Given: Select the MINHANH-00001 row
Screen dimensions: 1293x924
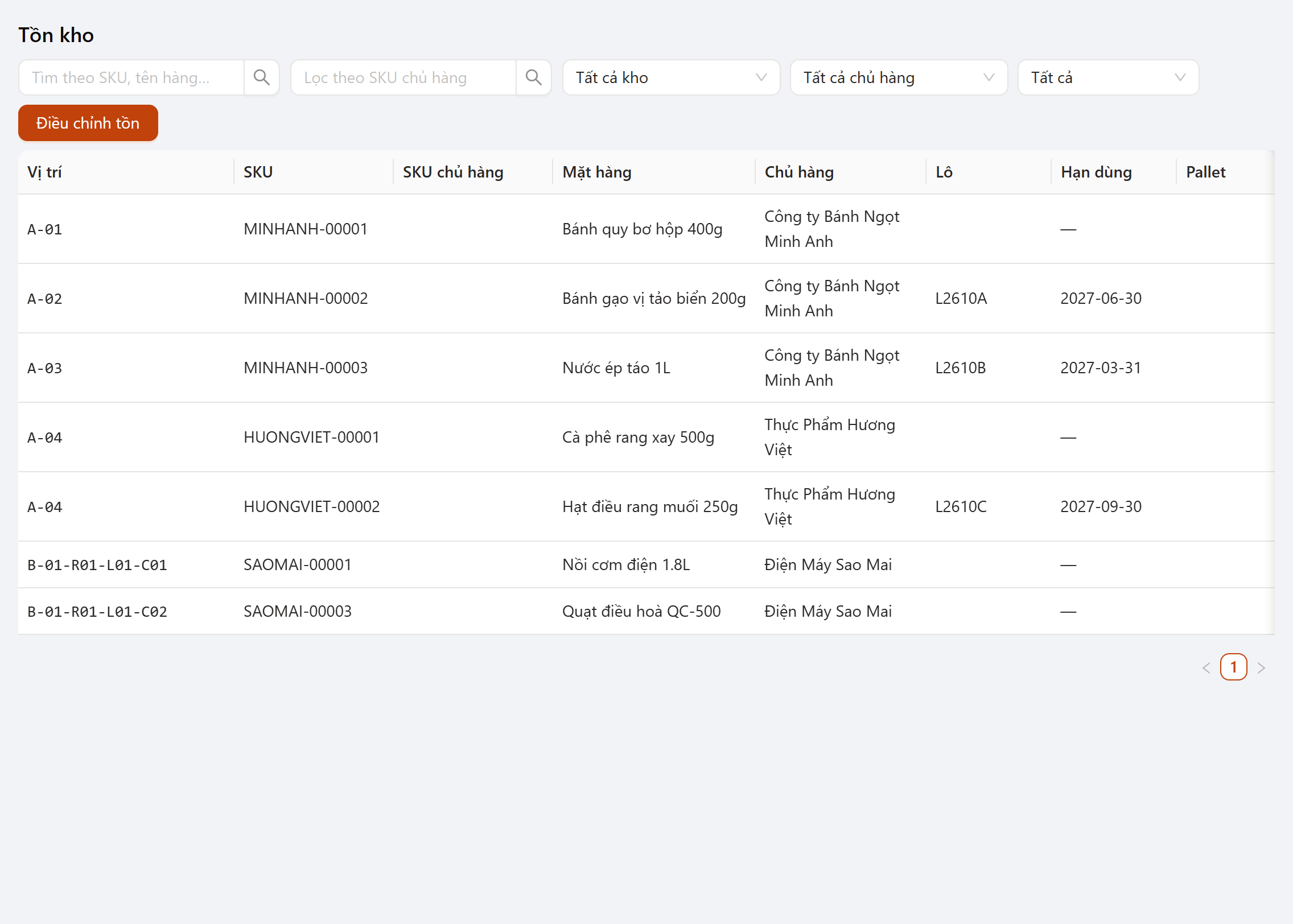Looking at the screenshot, I should pos(646,229).
